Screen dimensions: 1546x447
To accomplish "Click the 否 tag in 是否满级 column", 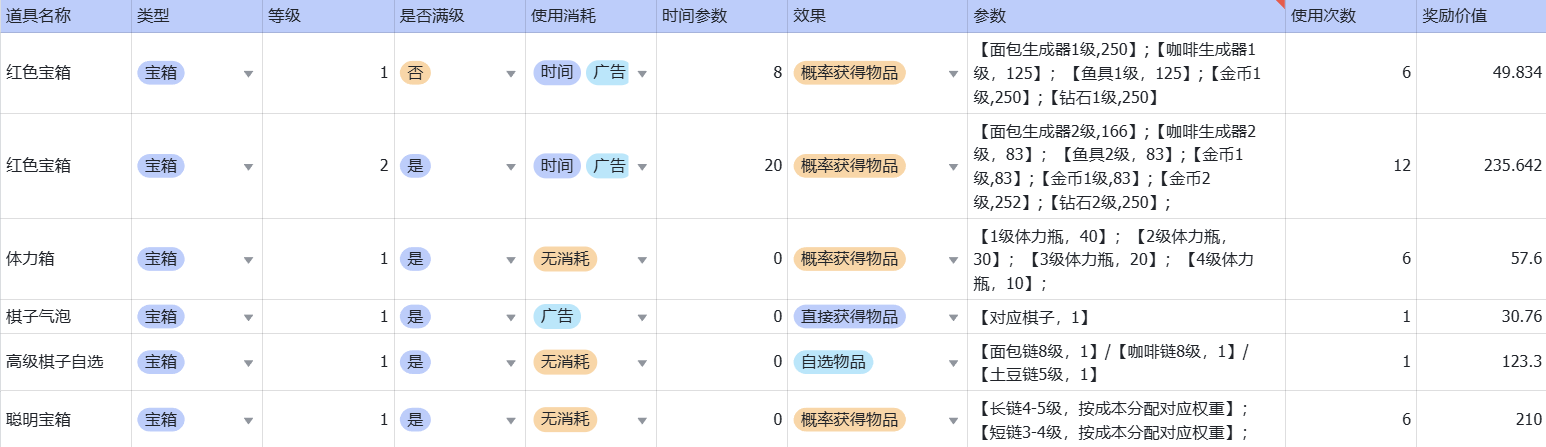I will coord(415,73).
